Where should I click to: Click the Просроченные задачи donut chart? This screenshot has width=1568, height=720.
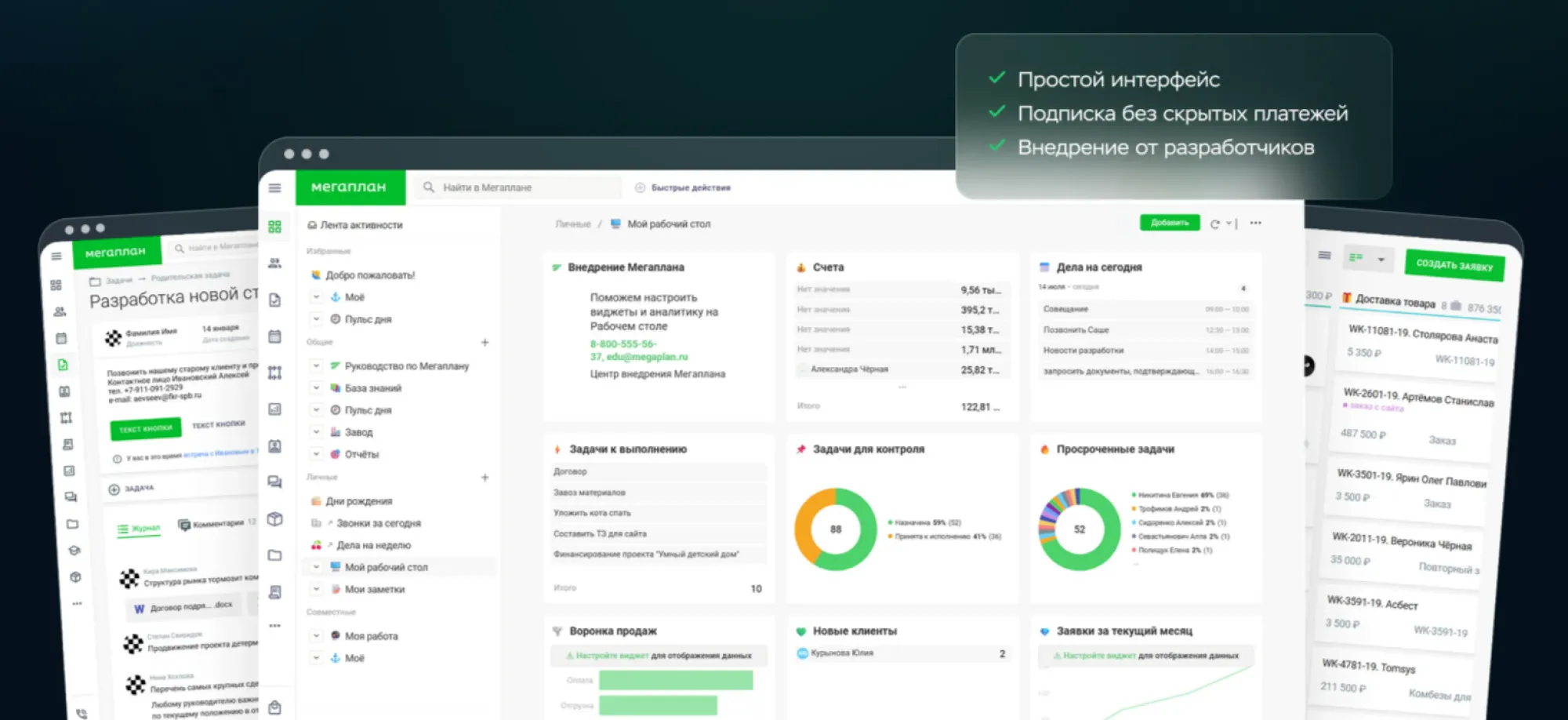click(x=1080, y=529)
